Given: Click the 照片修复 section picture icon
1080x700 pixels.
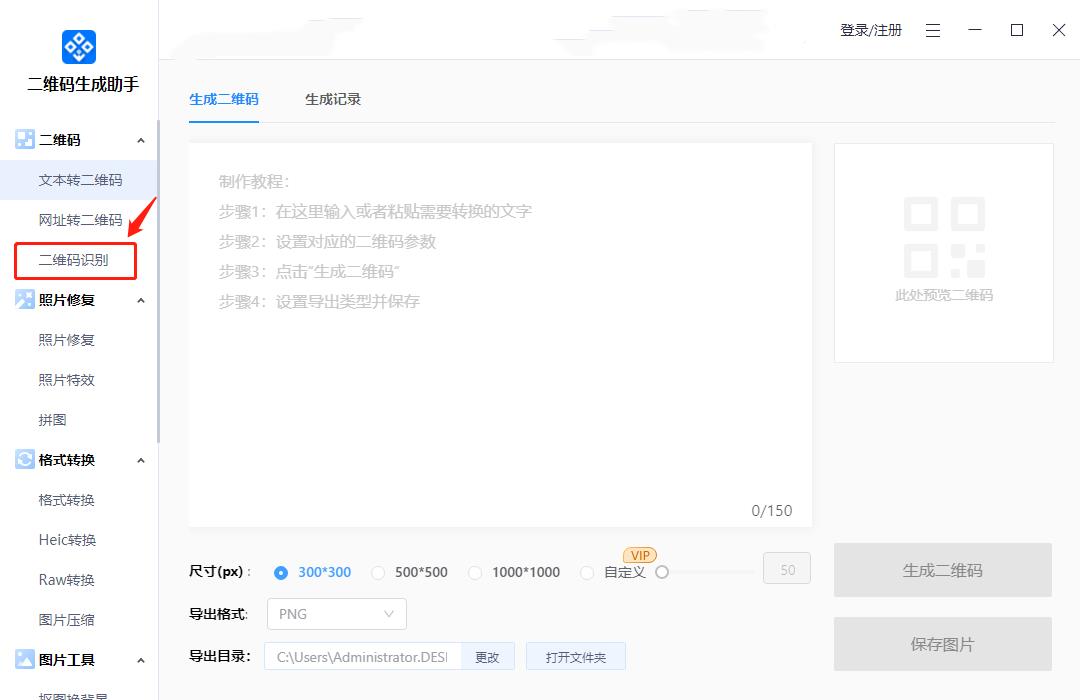Looking at the screenshot, I should 25,300.
